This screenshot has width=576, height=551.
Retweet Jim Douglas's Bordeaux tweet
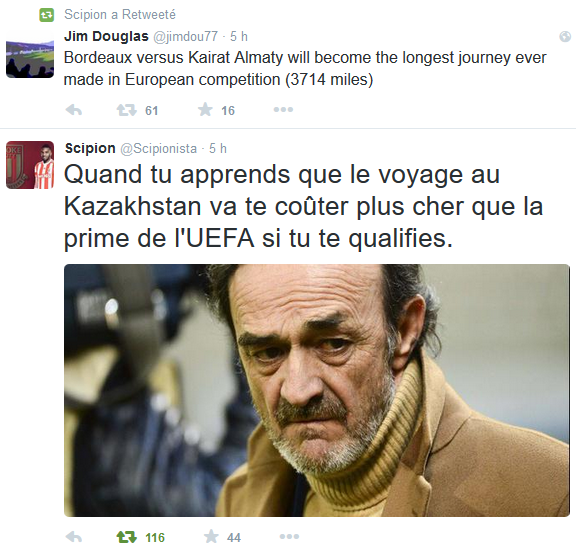coord(127,110)
